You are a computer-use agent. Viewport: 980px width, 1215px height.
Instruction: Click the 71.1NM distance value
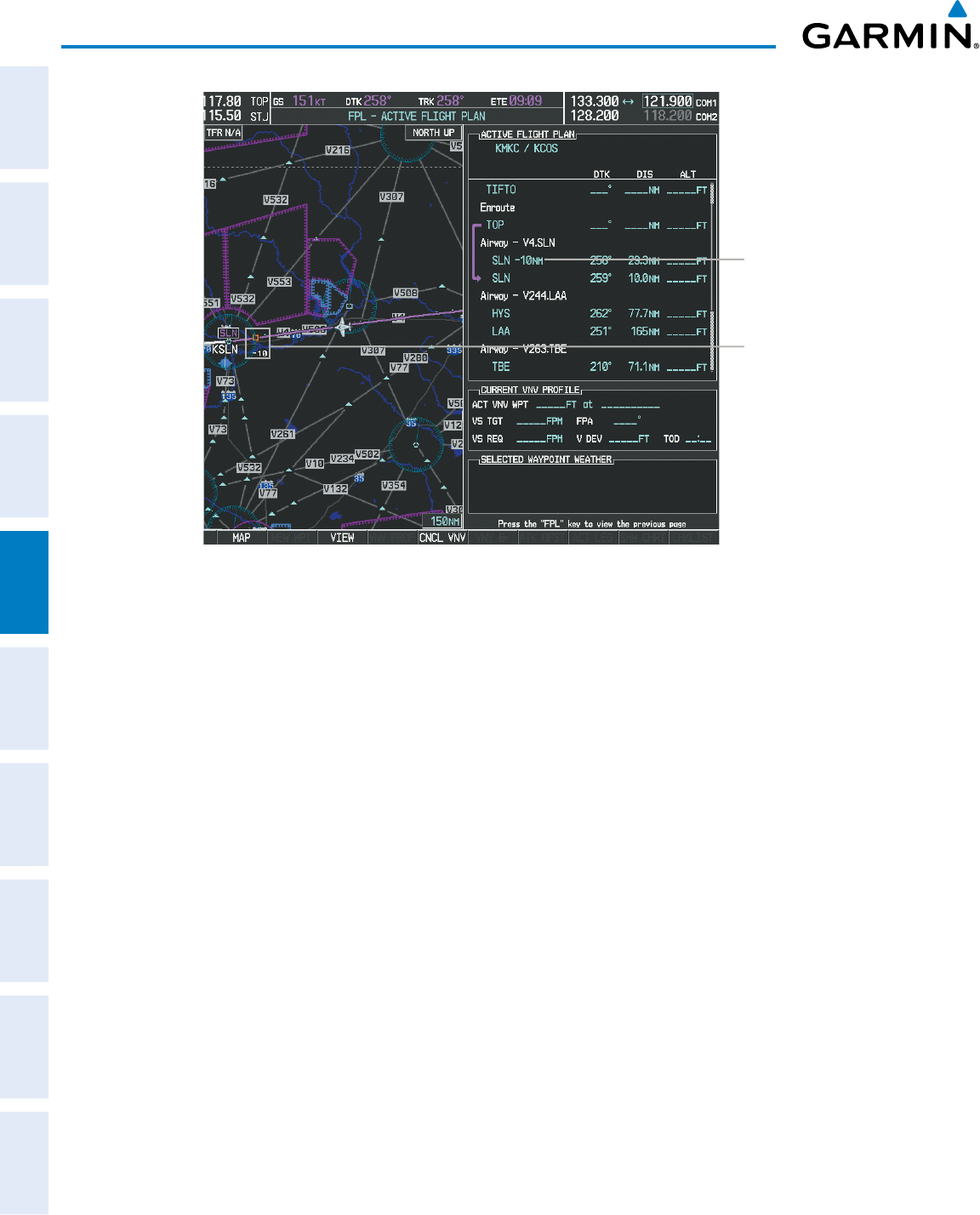[644, 367]
